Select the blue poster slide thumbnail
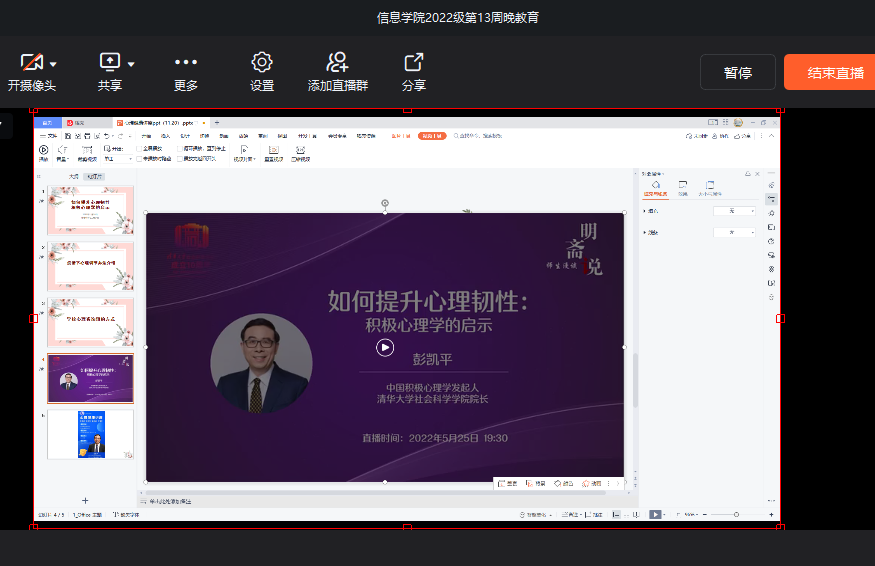875x566 pixels. (x=91, y=434)
